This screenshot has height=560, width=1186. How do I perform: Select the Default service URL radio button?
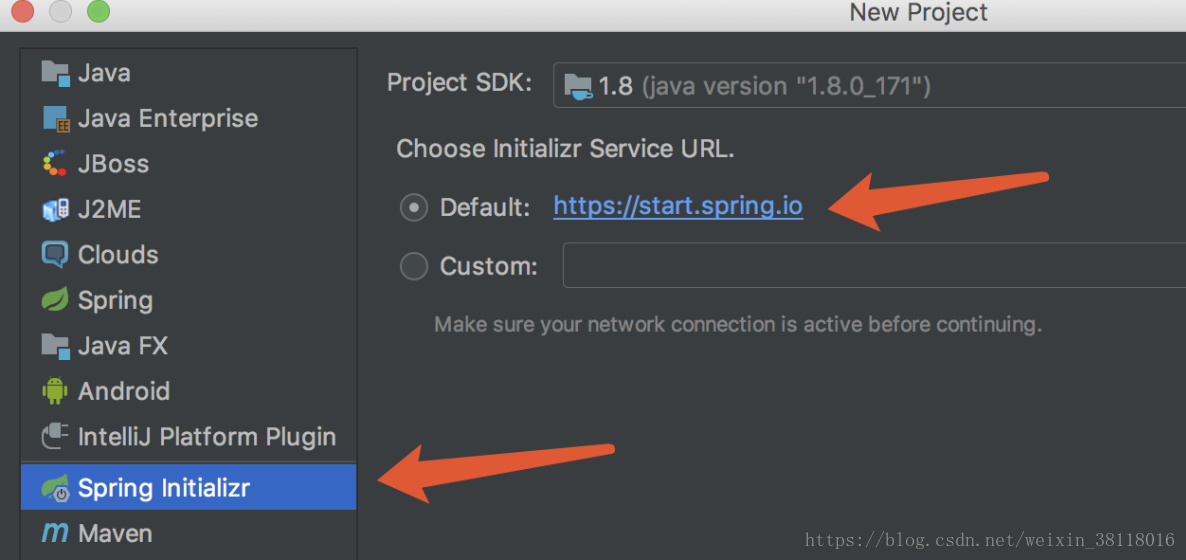[414, 207]
